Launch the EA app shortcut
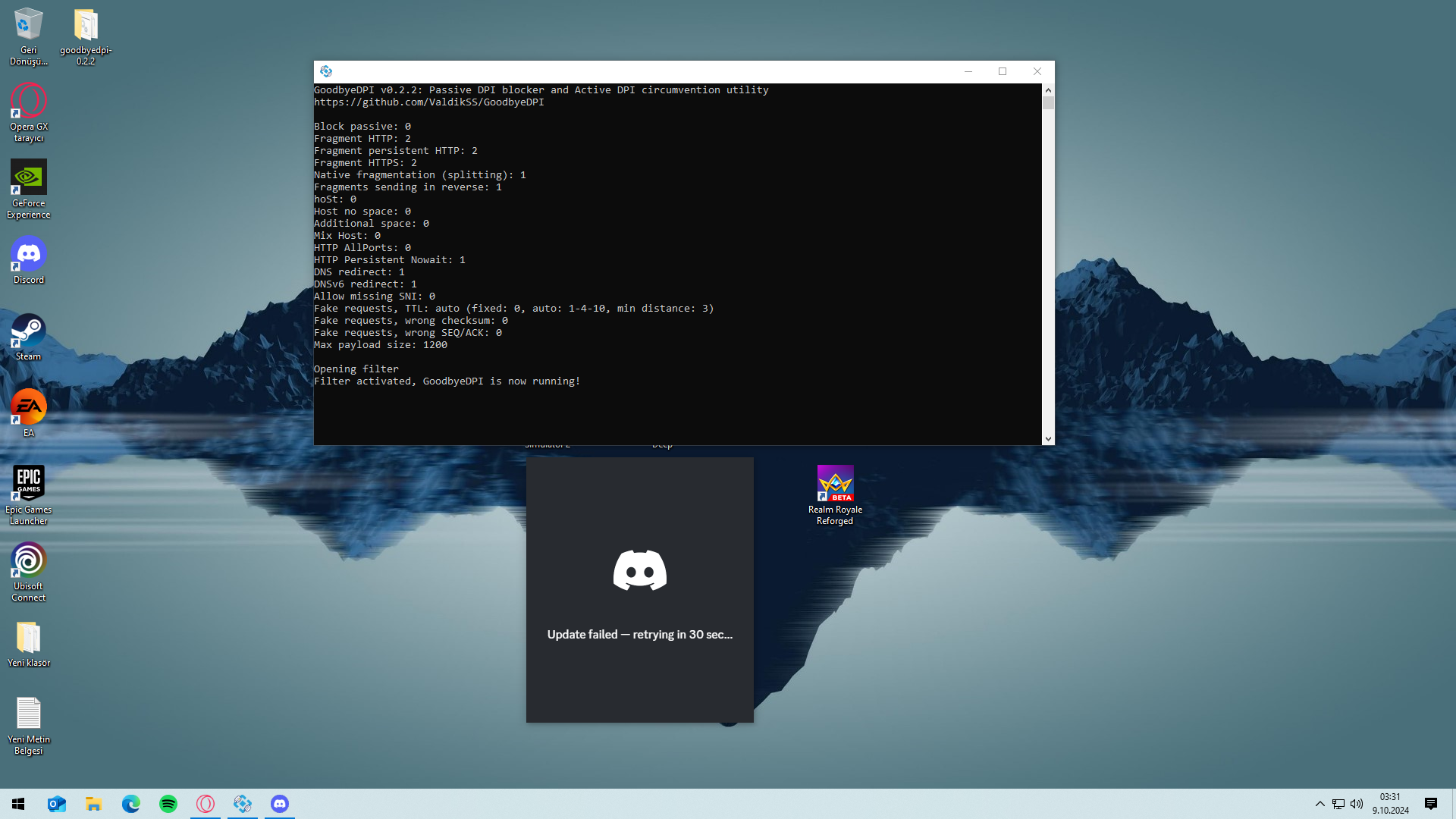 pos(29,409)
